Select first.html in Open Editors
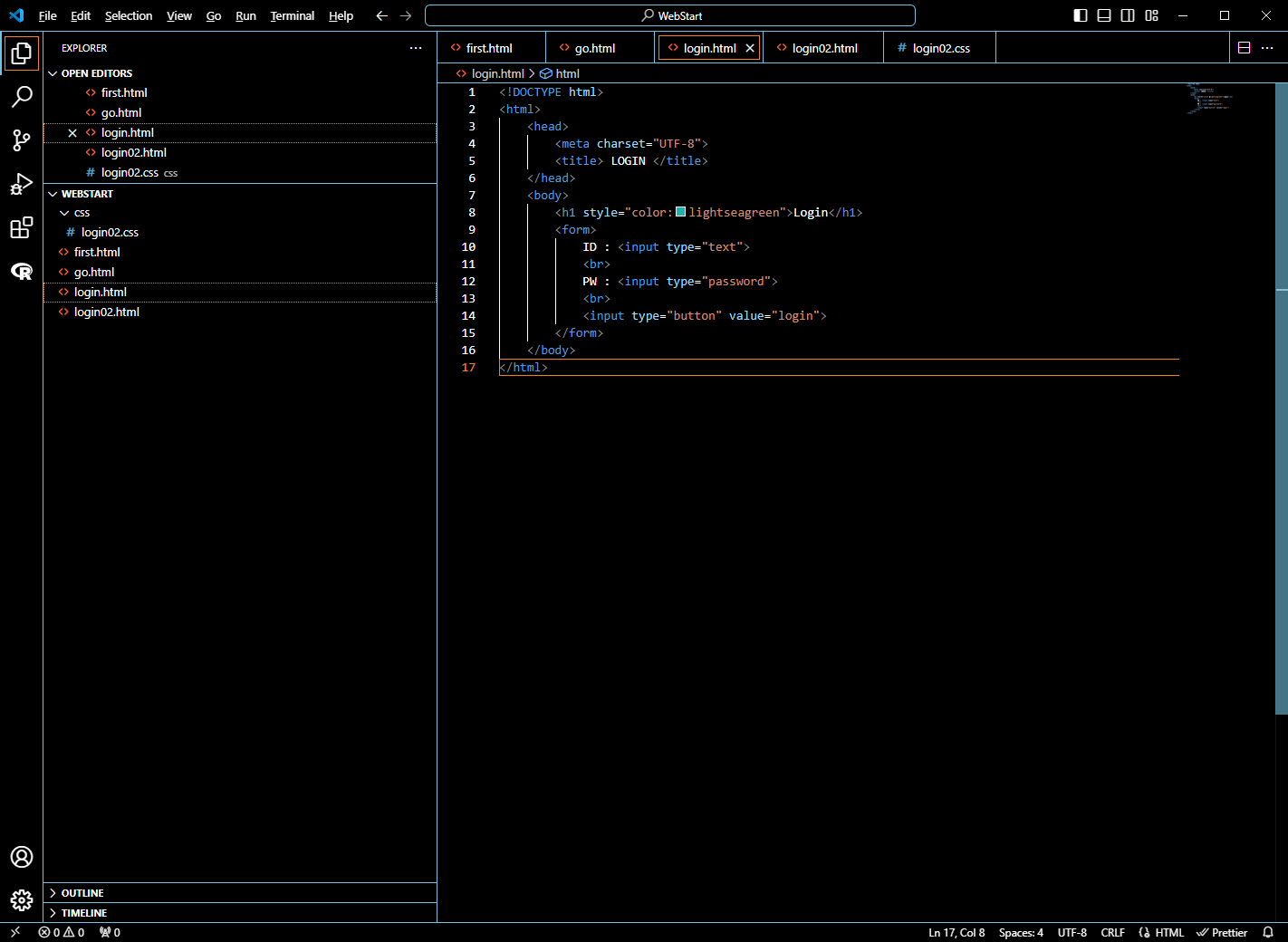 click(240, 93)
